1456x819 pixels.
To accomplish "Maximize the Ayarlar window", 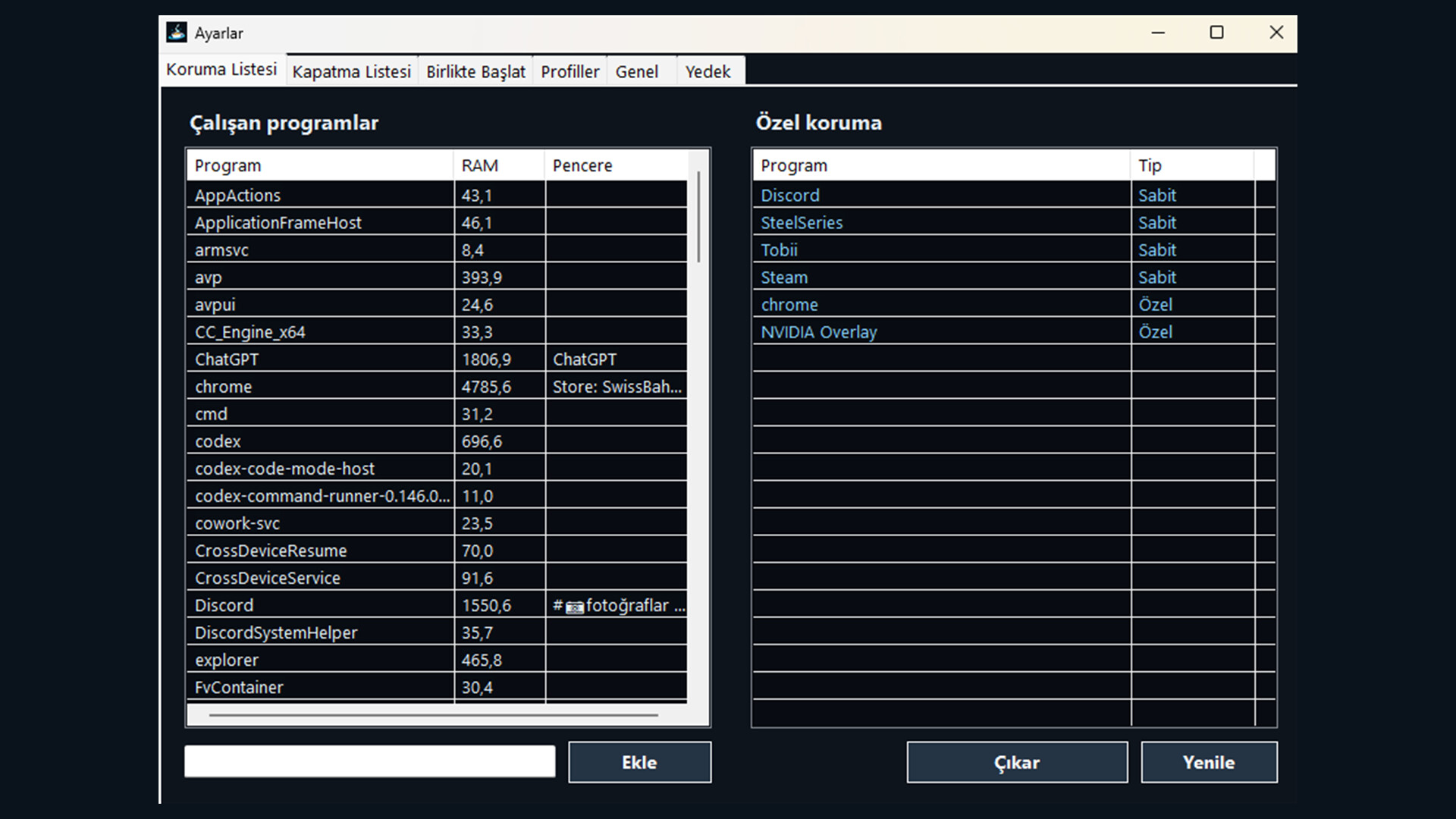I will click(x=1216, y=33).
